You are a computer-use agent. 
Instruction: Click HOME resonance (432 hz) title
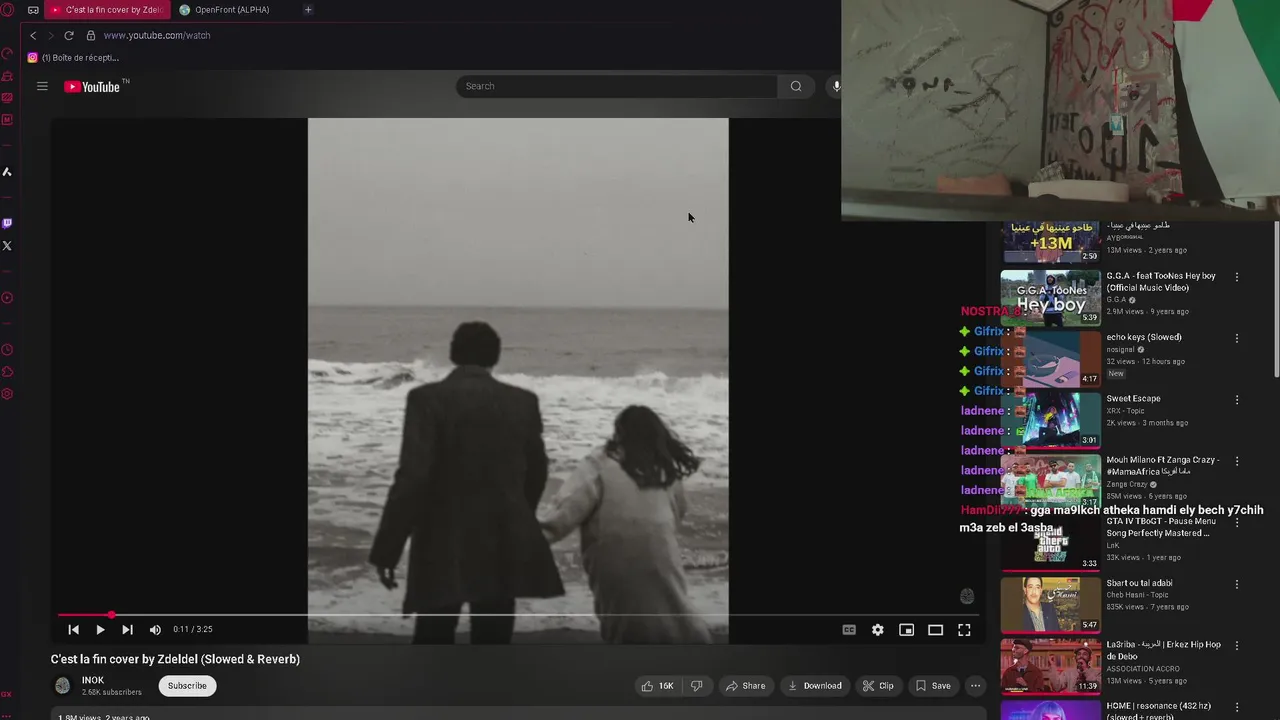coord(1158,711)
